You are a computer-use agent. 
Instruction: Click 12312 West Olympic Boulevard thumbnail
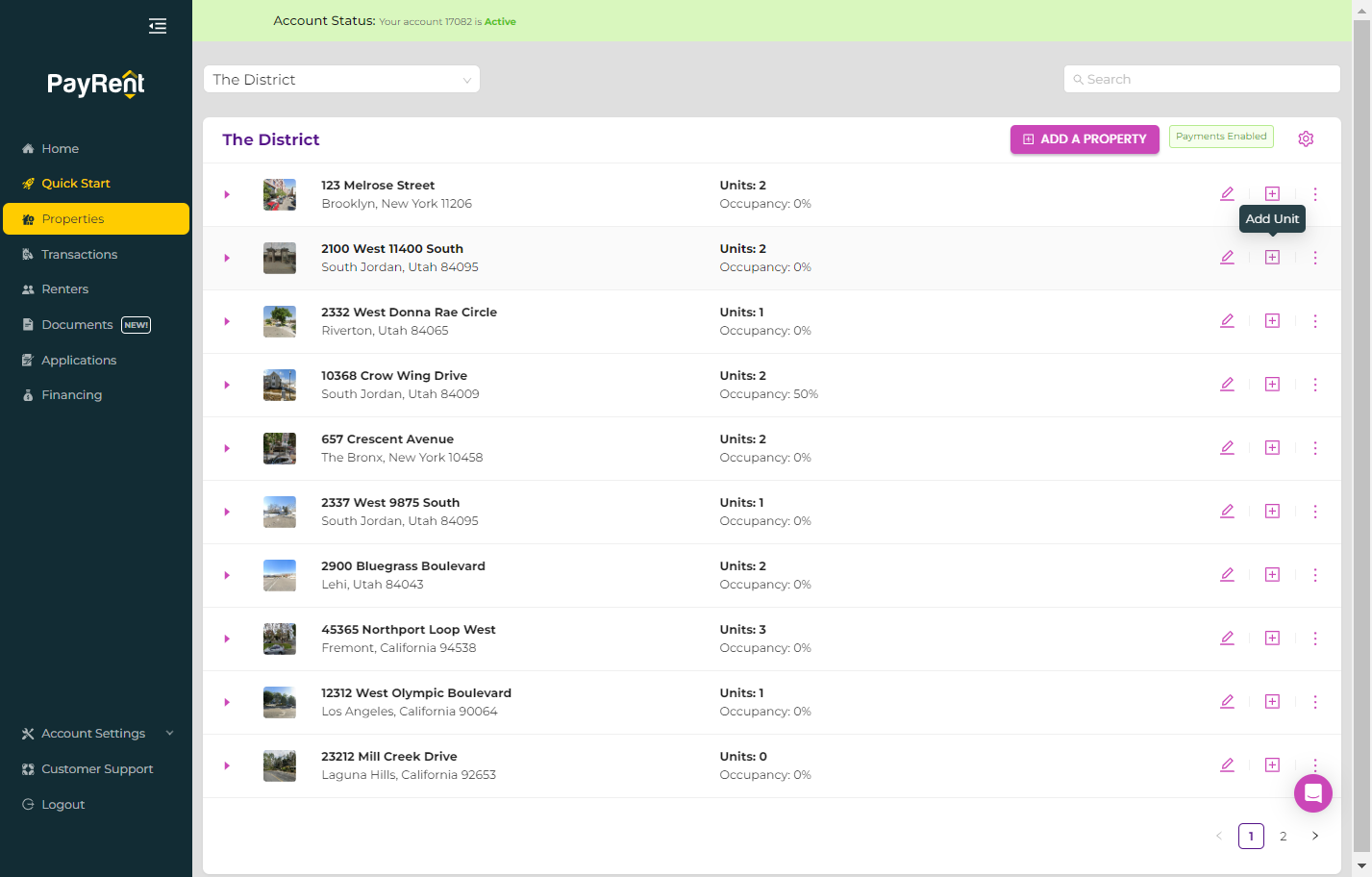[280, 702]
